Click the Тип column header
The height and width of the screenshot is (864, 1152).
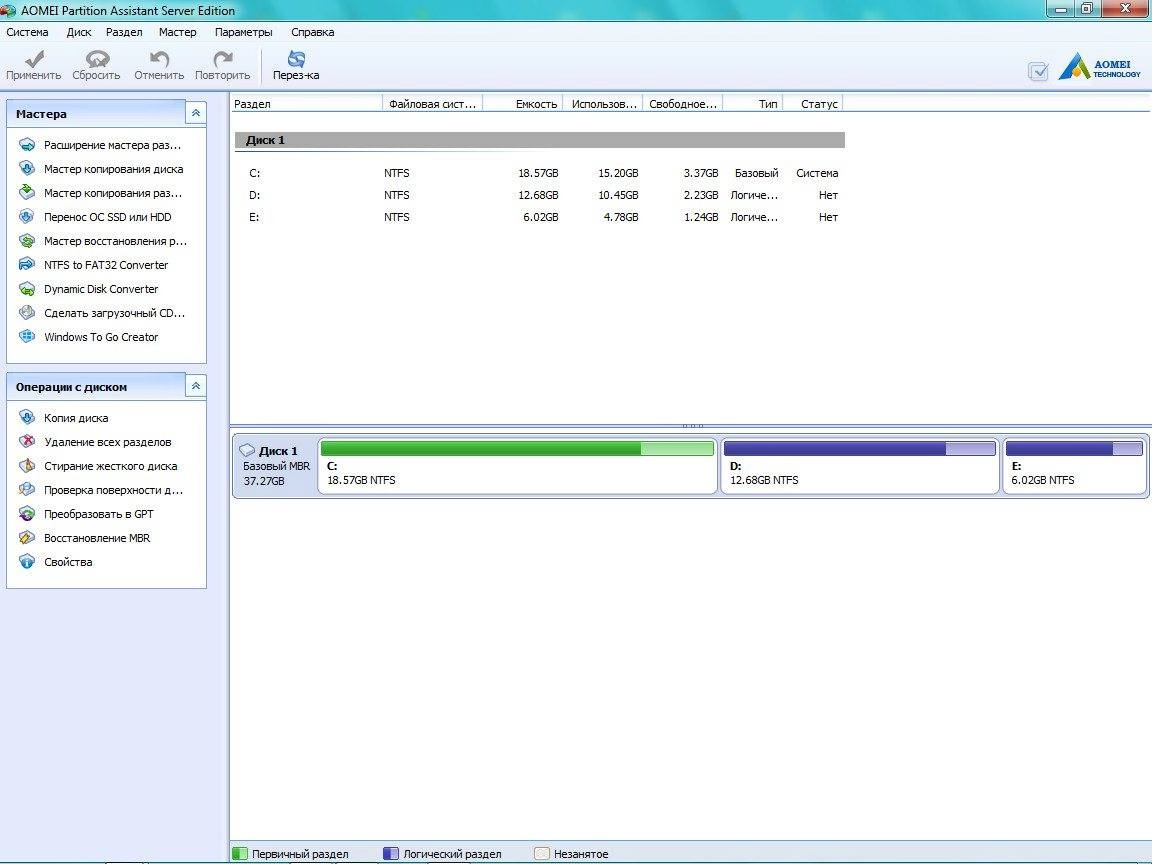753,104
